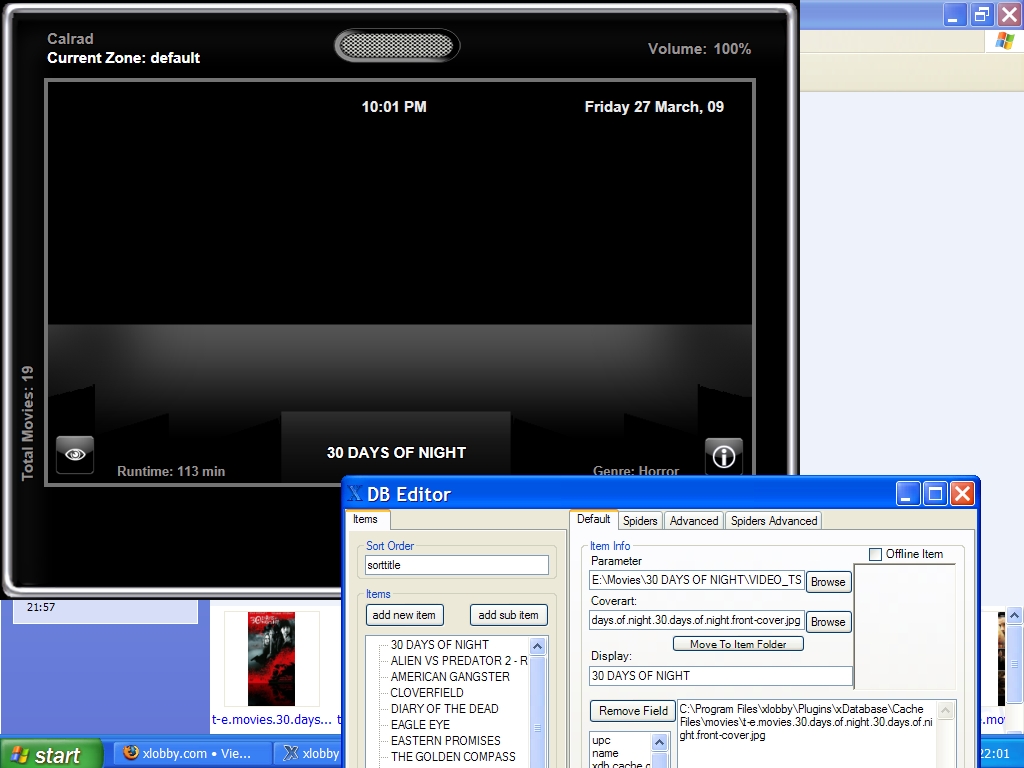The image size is (1024, 768).
Task: Switch to xlobby.com Firefox taskbar button
Action: [x=193, y=754]
